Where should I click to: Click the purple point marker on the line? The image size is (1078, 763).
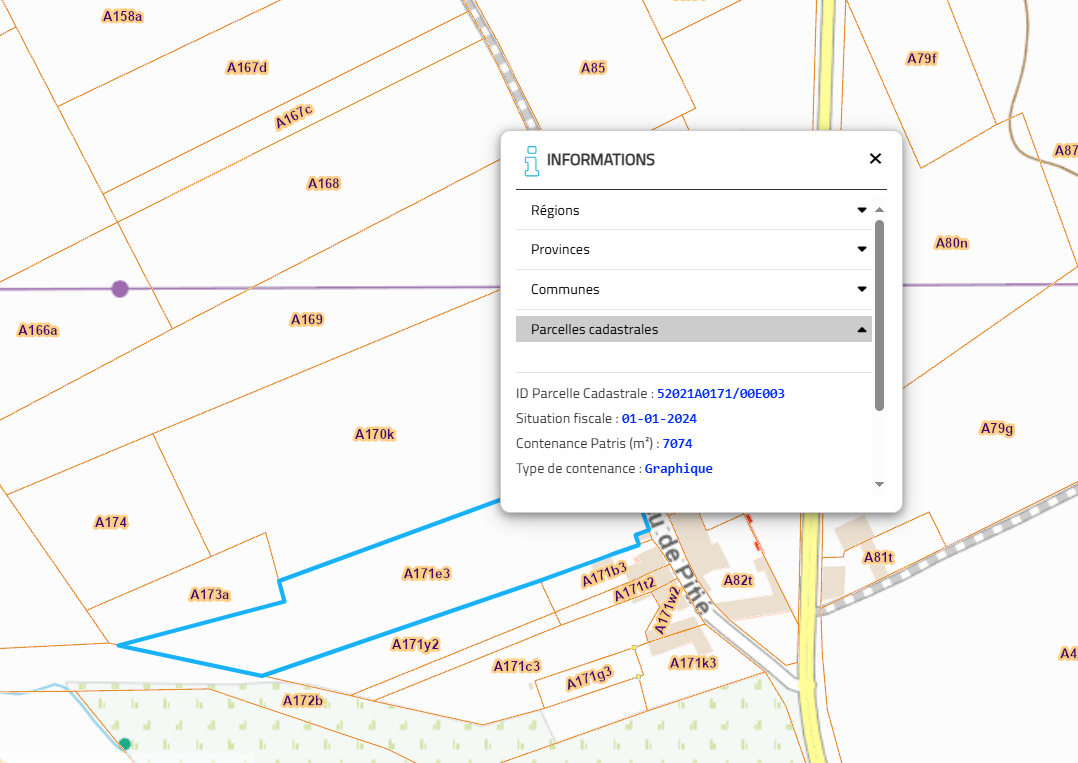coord(120,289)
